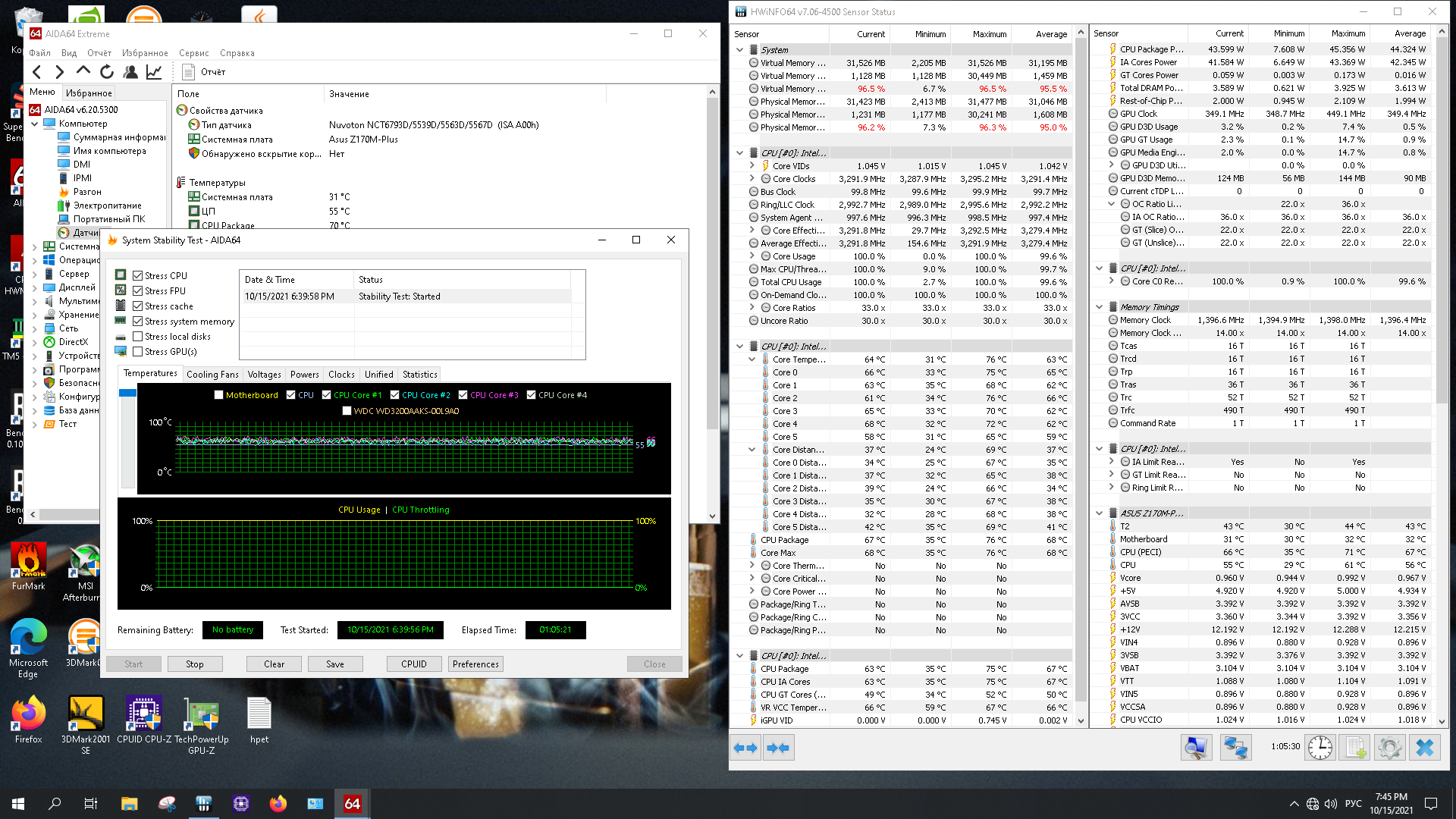This screenshot has width=1456, height=819.
Task: Click the AIDA64 back navigation arrow
Action: tap(37, 72)
